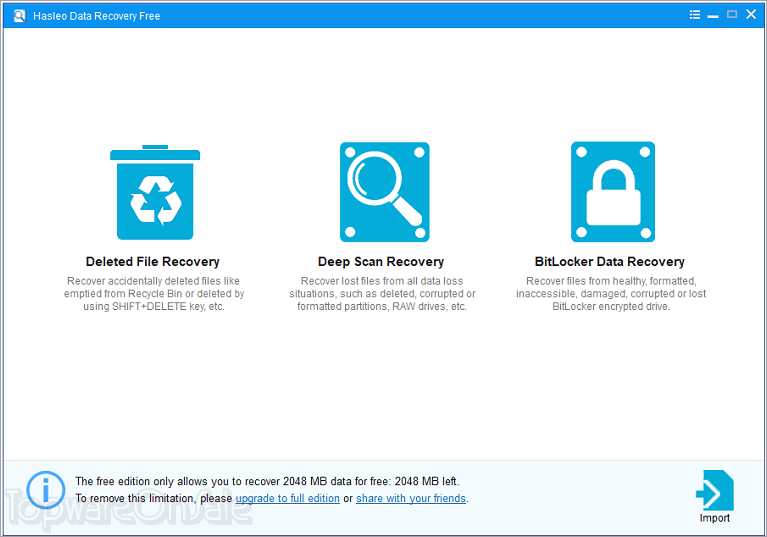This screenshot has width=767, height=537.
Task: Select the "Deep Scan Recovery" heading
Action: click(381, 262)
